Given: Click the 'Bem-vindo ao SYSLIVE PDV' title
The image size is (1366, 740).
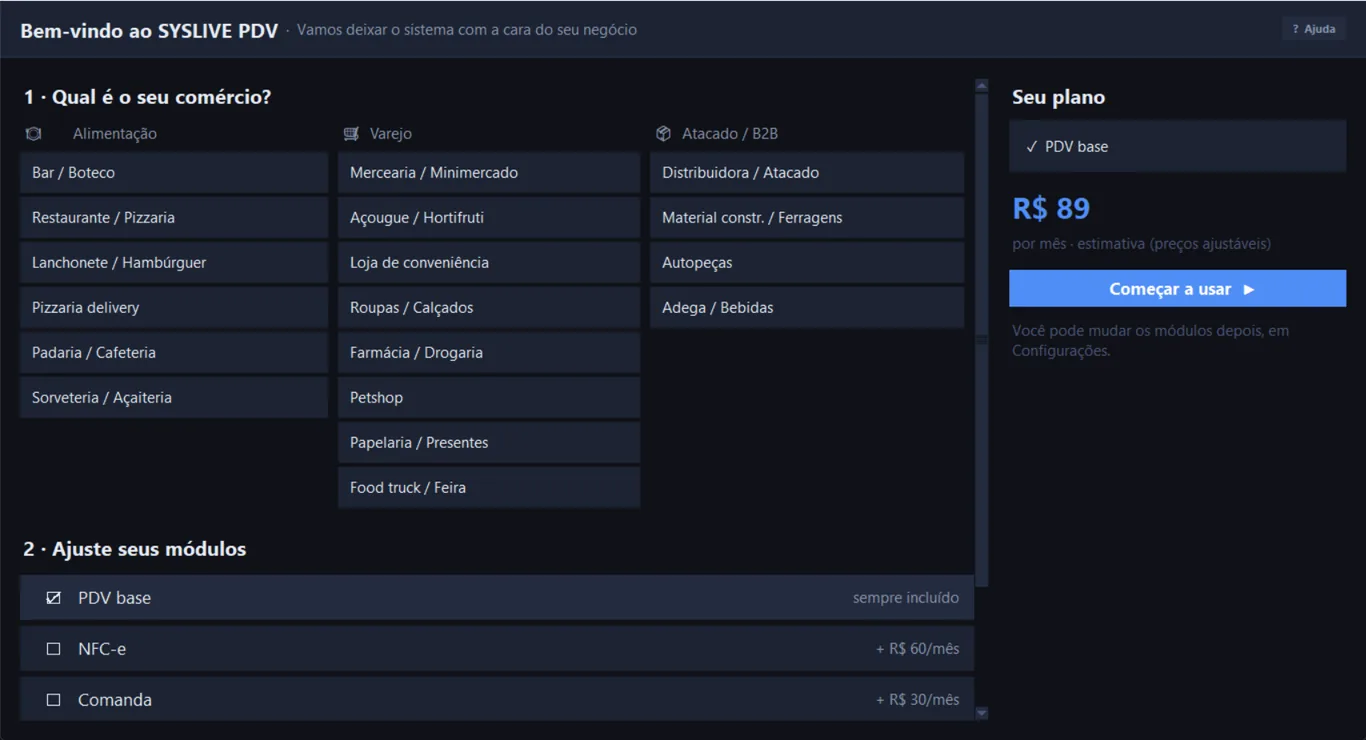Looking at the screenshot, I should [149, 30].
